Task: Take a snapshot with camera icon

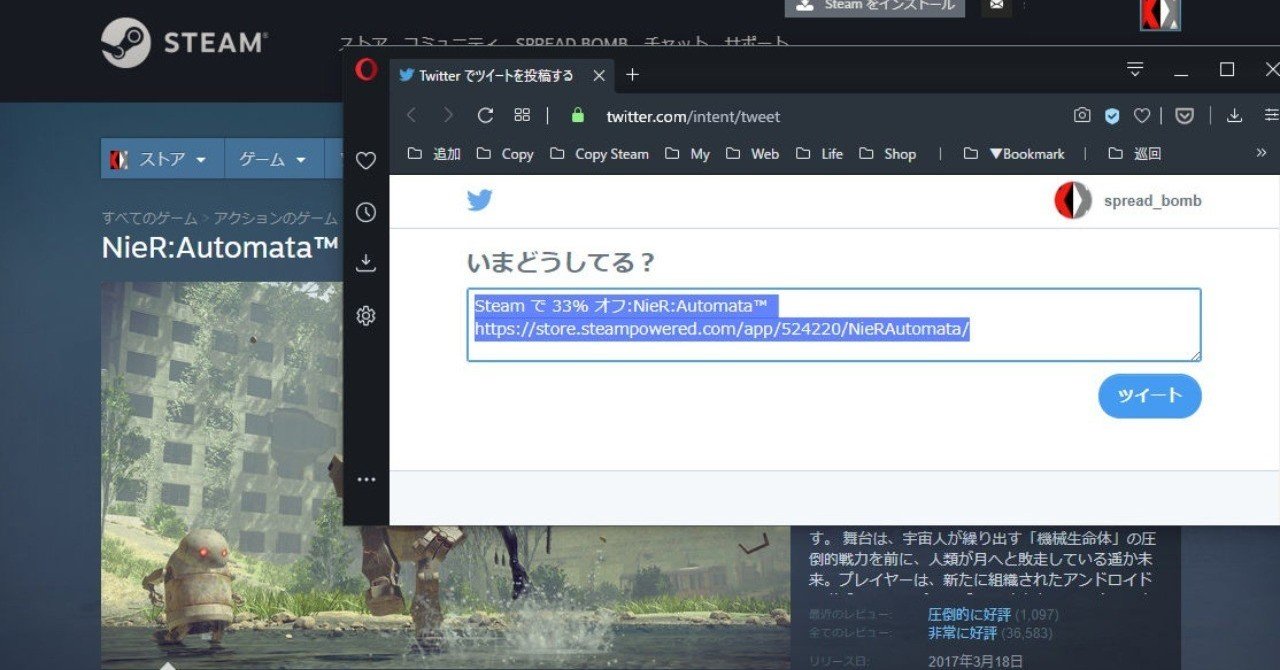Action: click(x=1082, y=116)
